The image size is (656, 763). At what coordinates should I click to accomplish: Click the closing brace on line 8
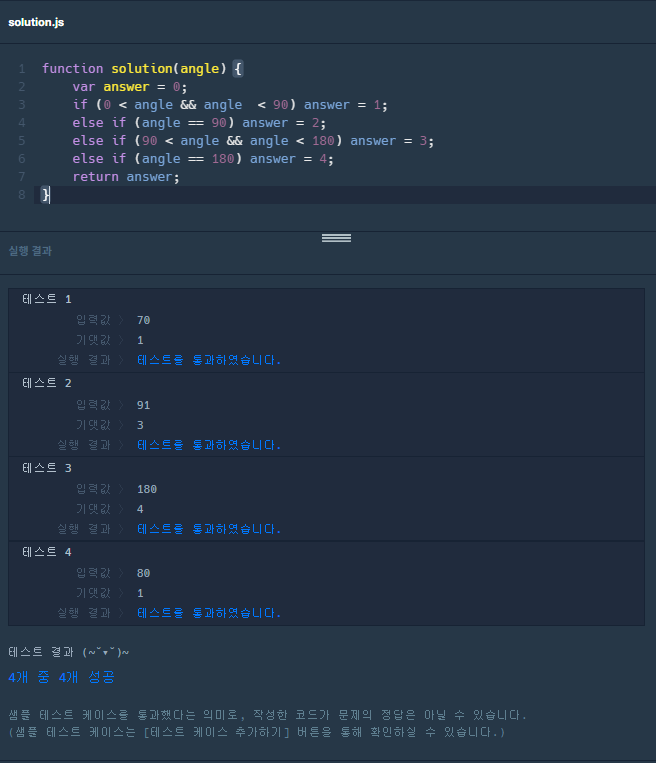click(x=45, y=195)
